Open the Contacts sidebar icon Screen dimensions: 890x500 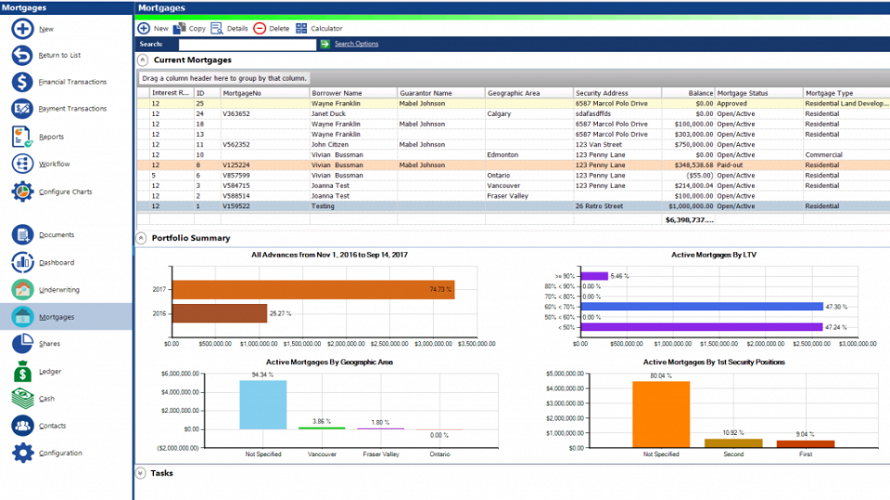pyautogui.click(x=23, y=426)
